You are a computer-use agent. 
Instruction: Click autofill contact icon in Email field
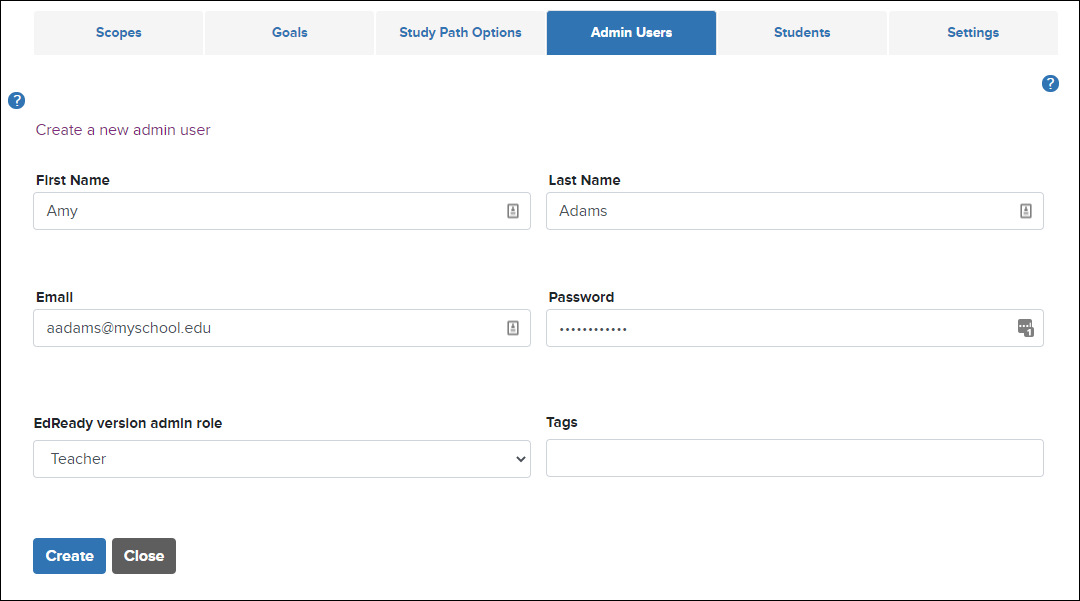pos(513,328)
